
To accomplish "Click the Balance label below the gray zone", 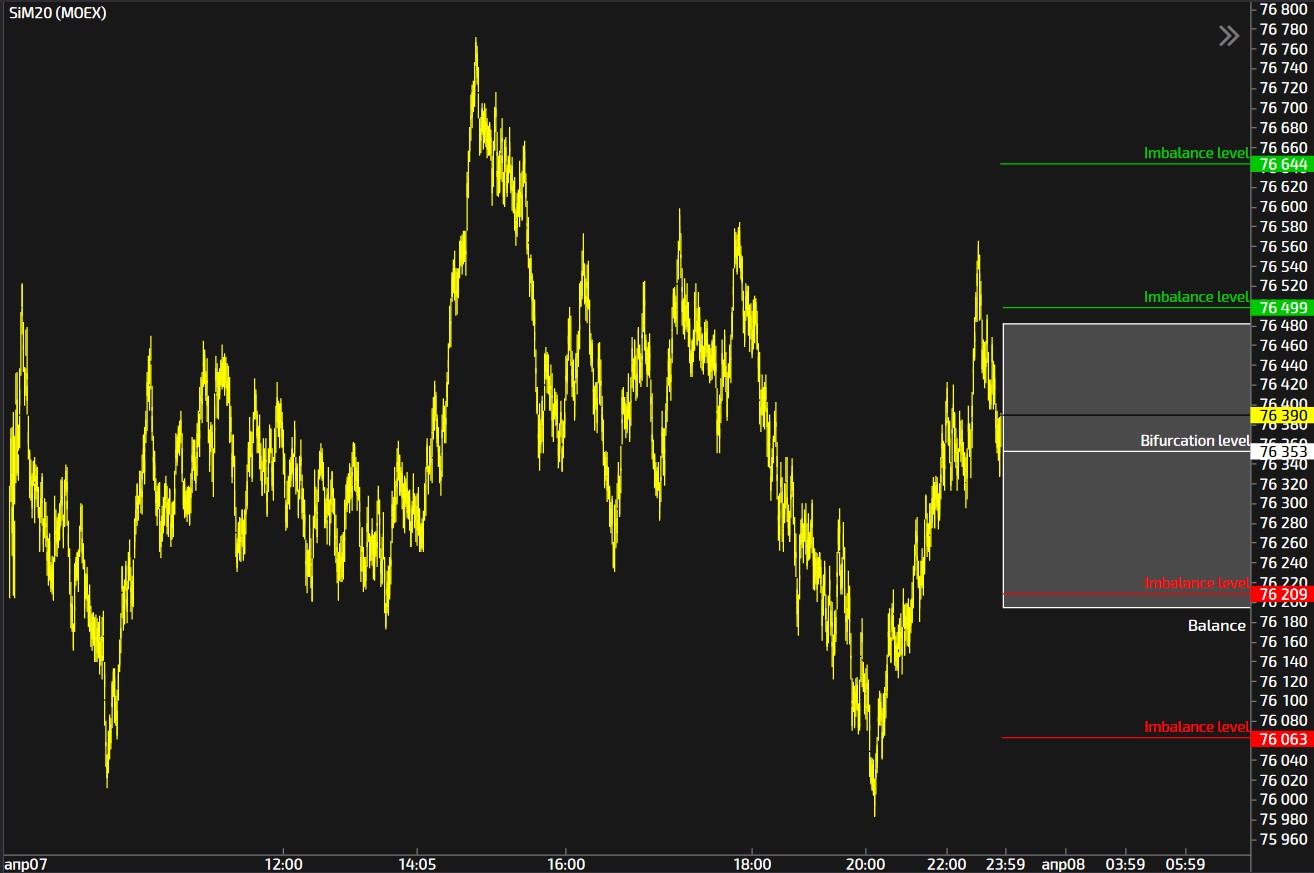I will [x=1216, y=625].
